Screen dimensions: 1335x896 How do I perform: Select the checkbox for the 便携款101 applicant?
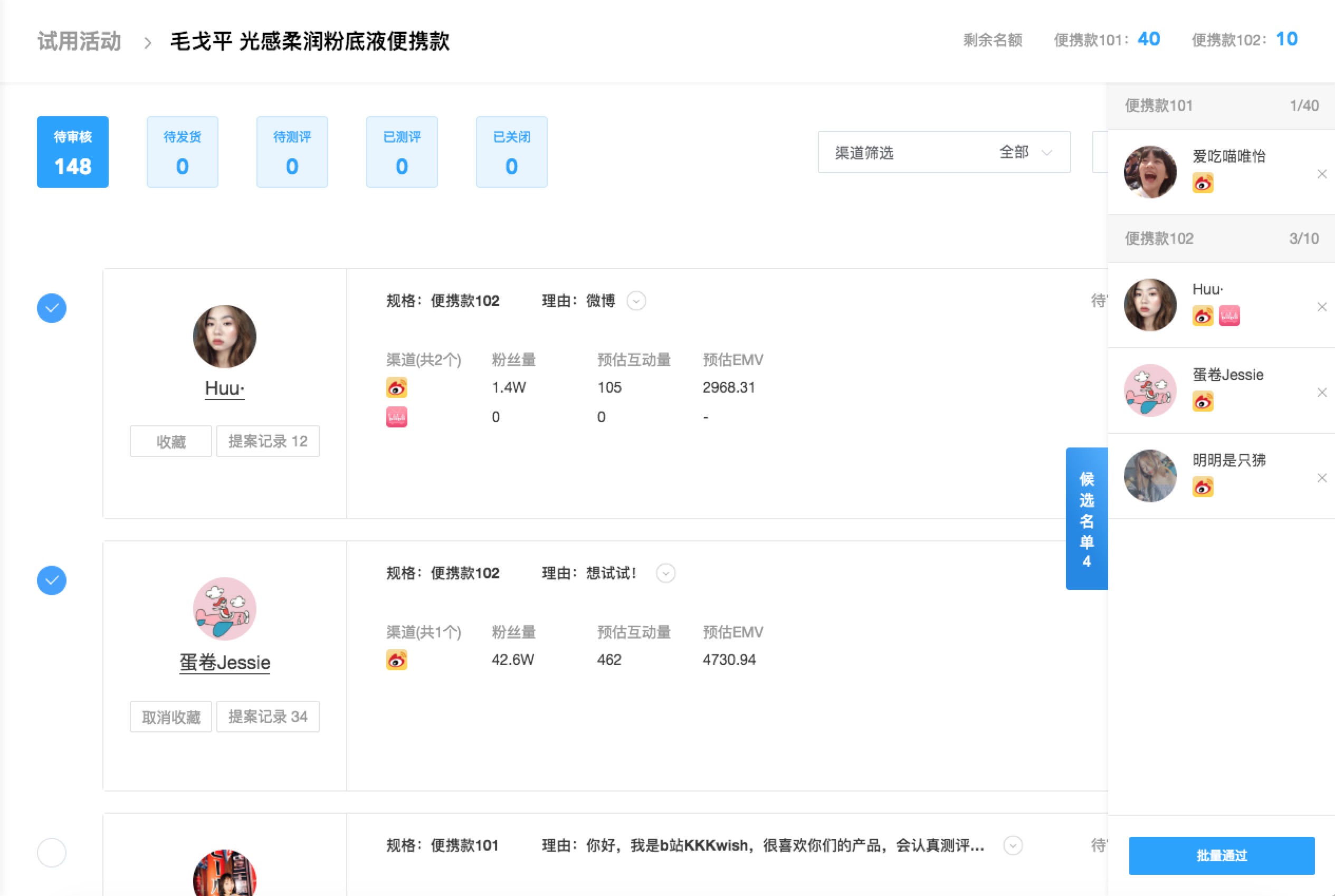click(51, 852)
